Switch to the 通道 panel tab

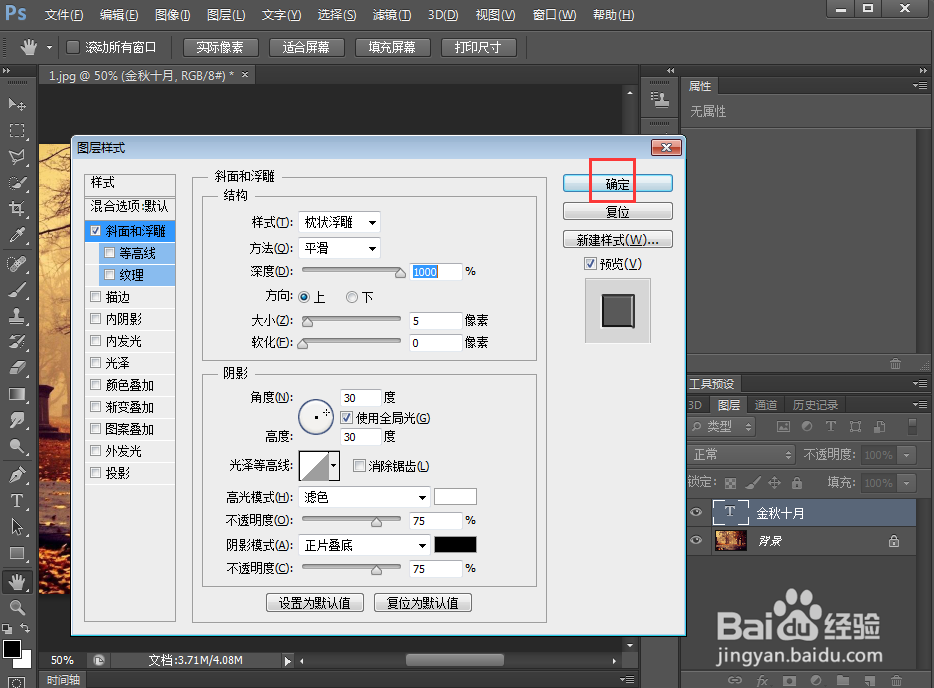[x=766, y=404]
